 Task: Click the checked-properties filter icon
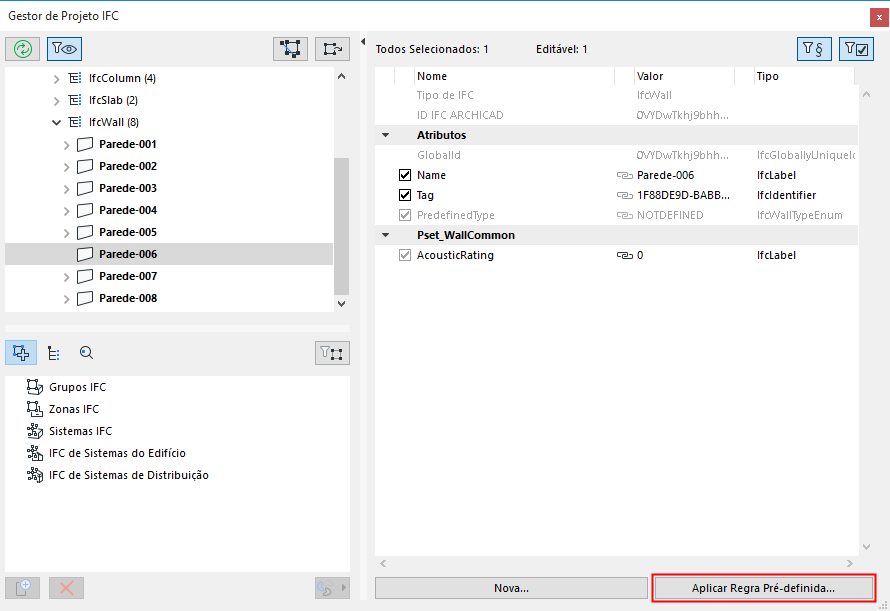click(856, 48)
